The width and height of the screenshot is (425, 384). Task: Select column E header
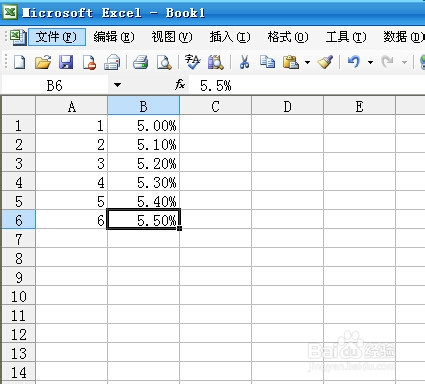tap(359, 106)
